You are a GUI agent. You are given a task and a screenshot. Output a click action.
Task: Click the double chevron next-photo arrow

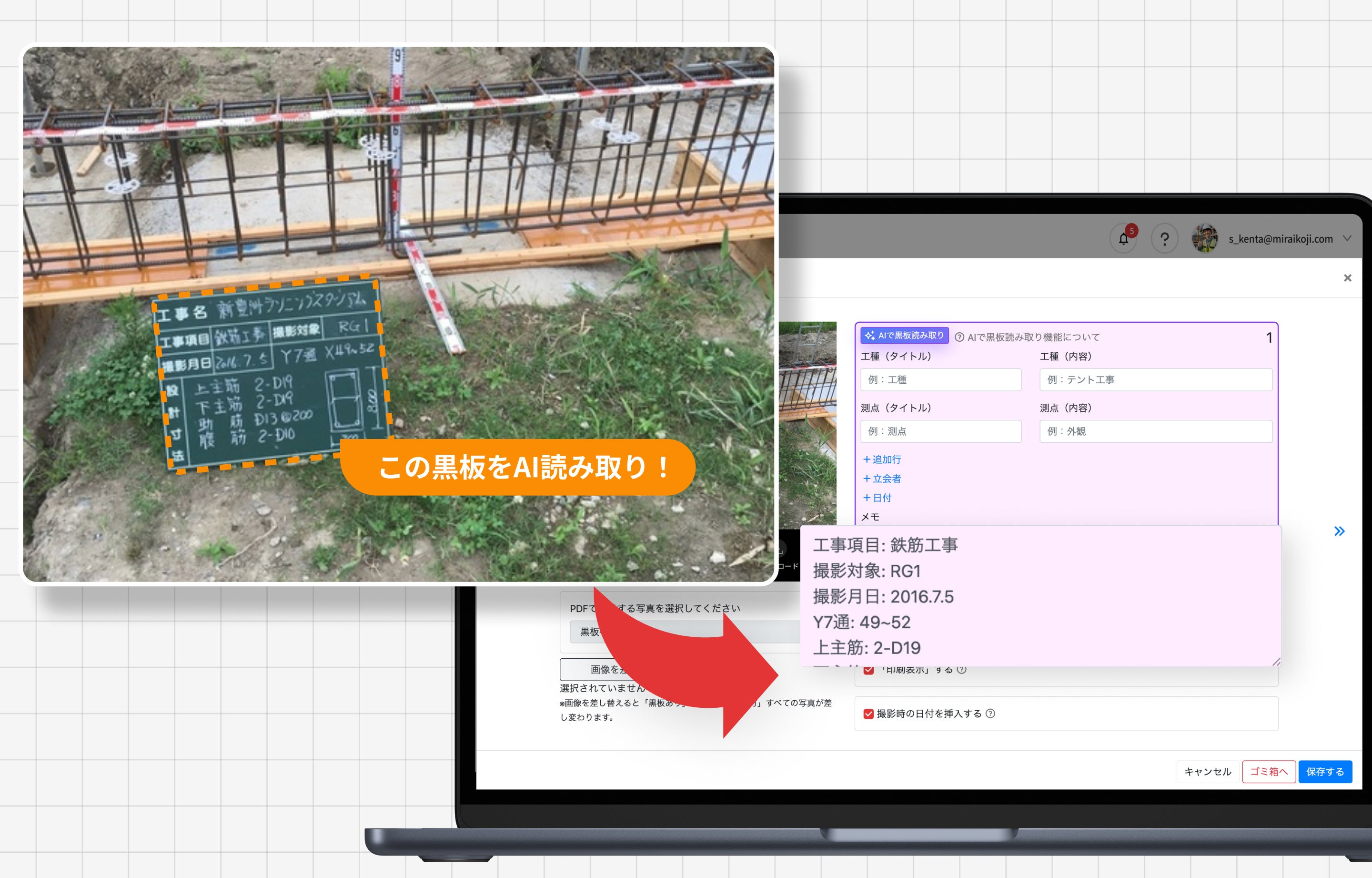pyautogui.click(x=1340, y=531)
